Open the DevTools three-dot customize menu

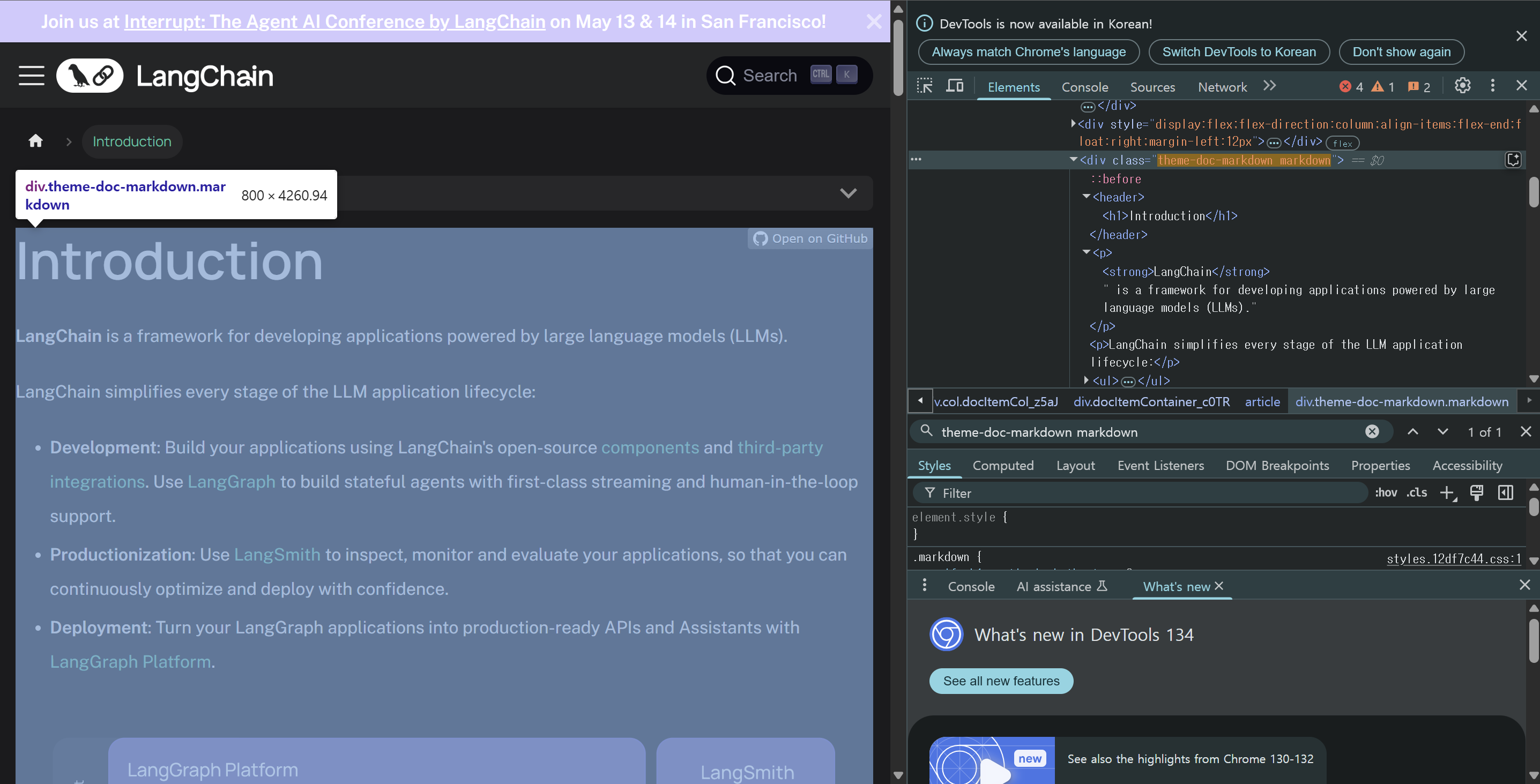(x=1492, y=86)
